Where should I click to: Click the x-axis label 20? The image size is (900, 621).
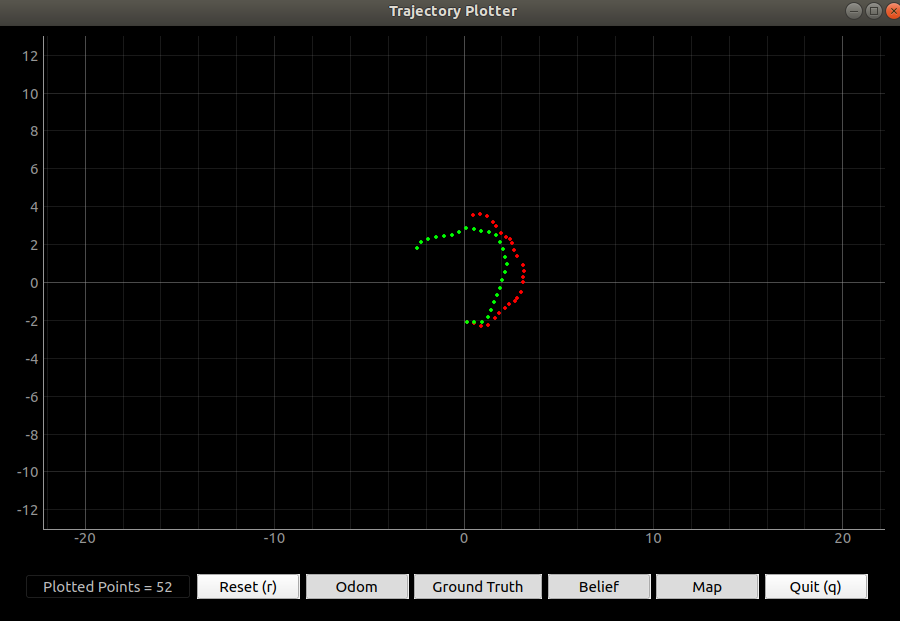[843, 538]
